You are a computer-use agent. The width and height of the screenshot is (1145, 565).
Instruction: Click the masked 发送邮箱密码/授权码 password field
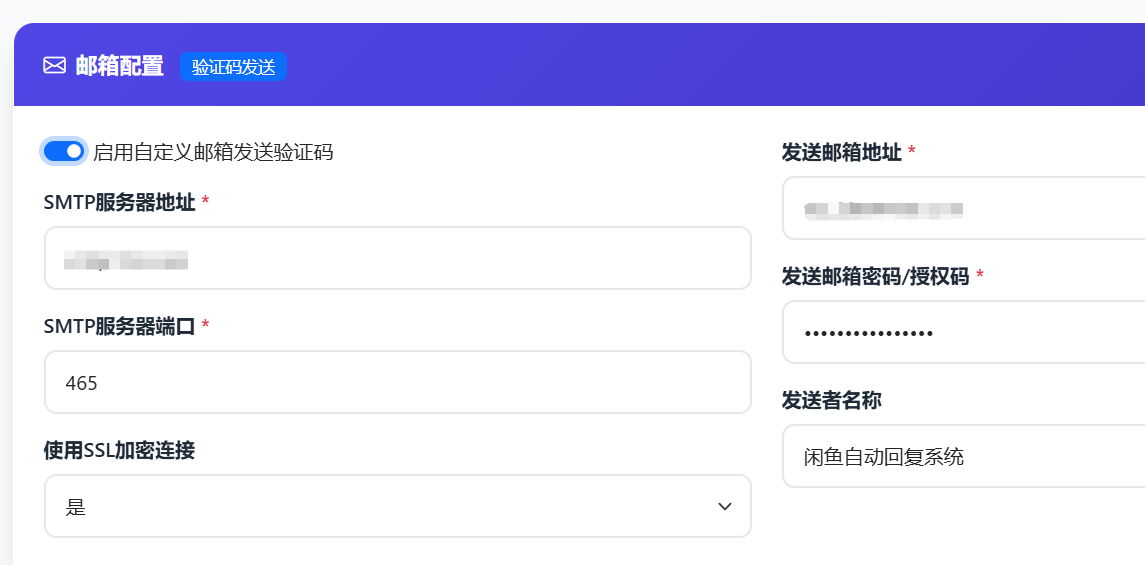tap(964, 332)
